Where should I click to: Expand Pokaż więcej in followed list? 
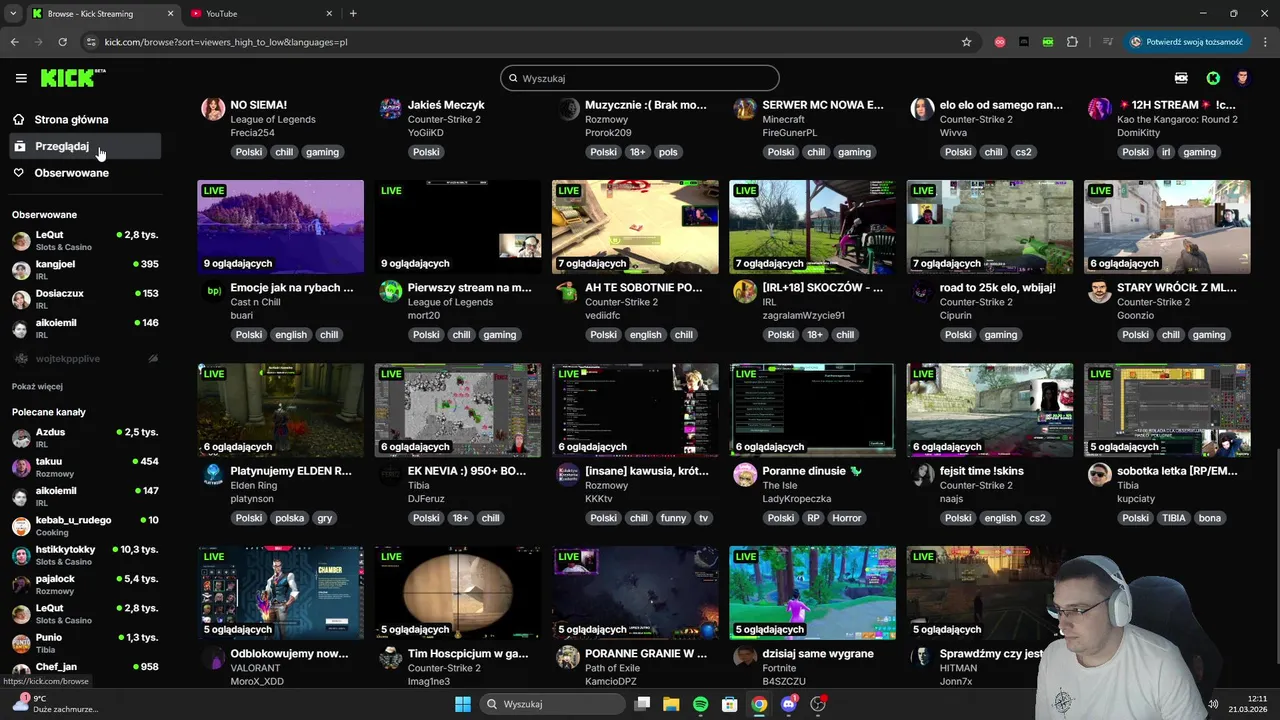coord(37,386)
